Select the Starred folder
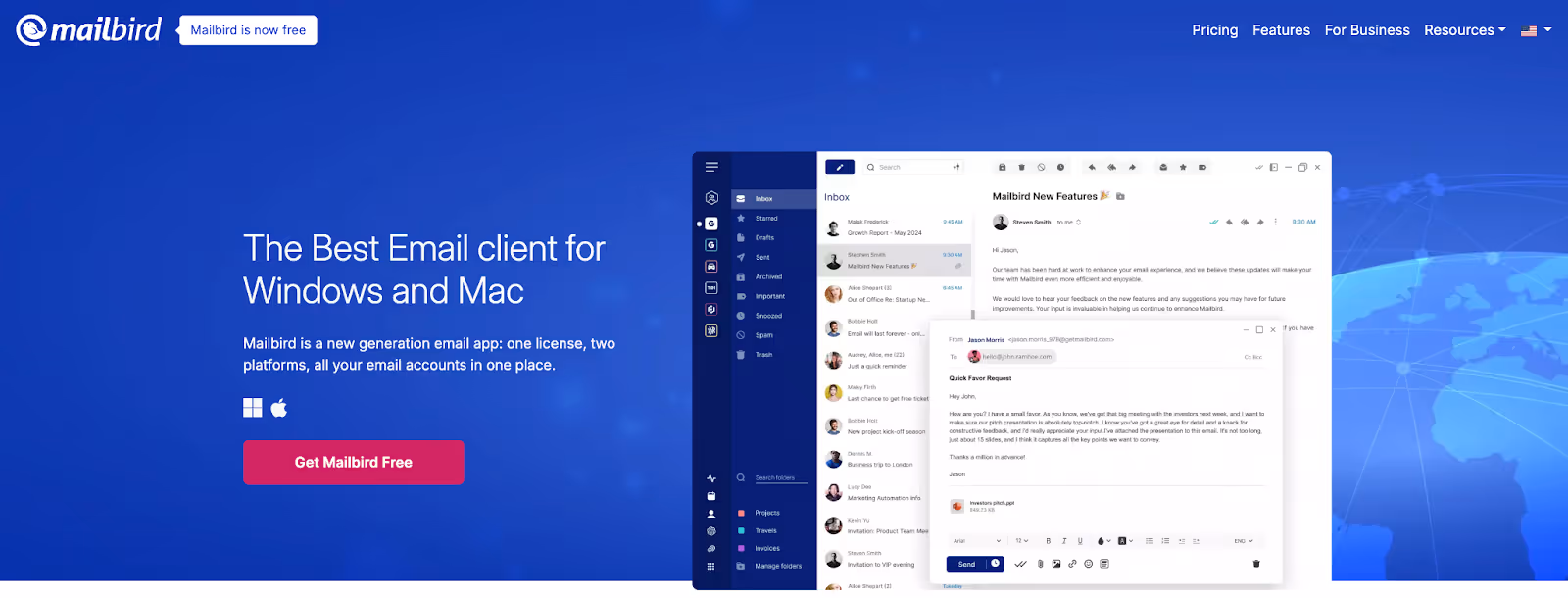The height and width of the screenshot is (598, 1568). [774, 219]
